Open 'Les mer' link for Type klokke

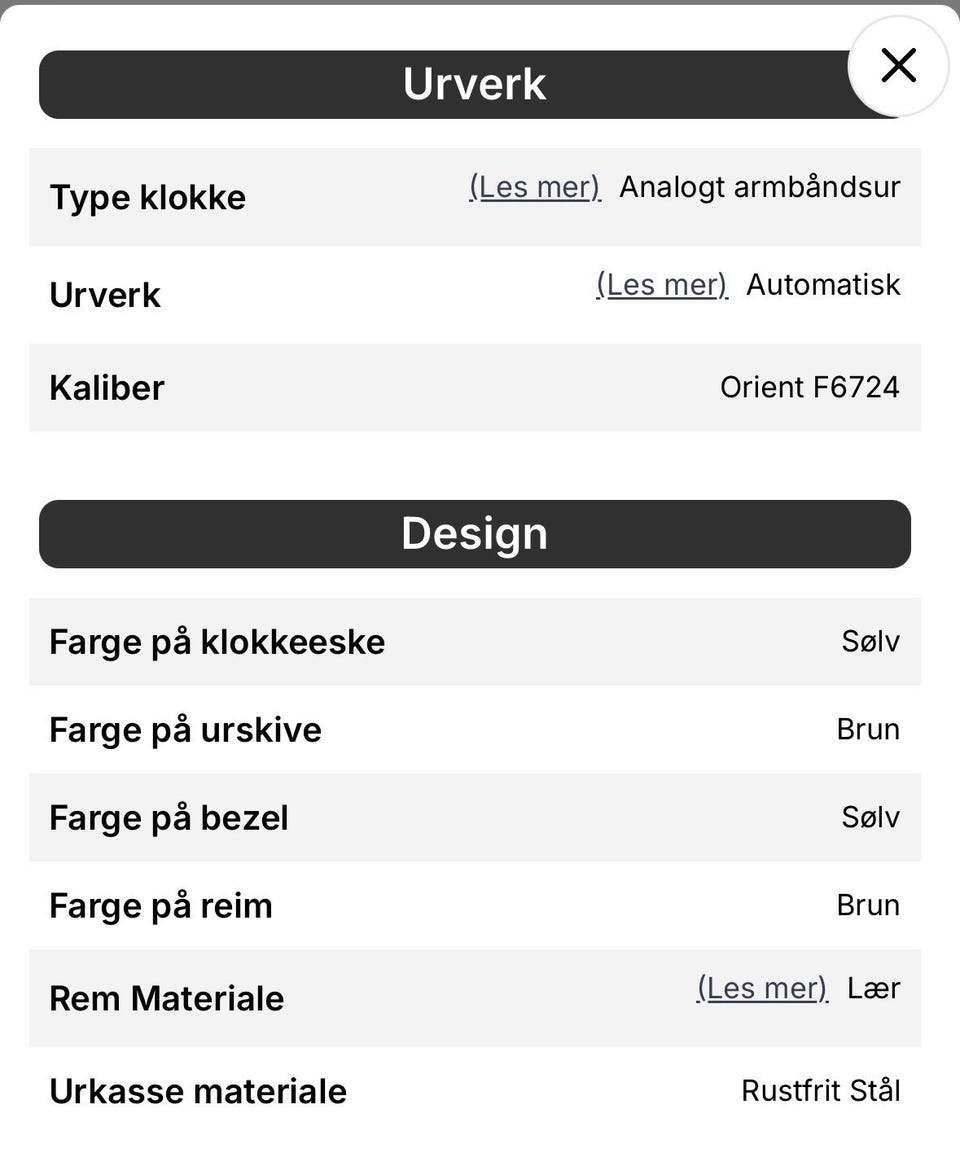(x=535, y=187)
